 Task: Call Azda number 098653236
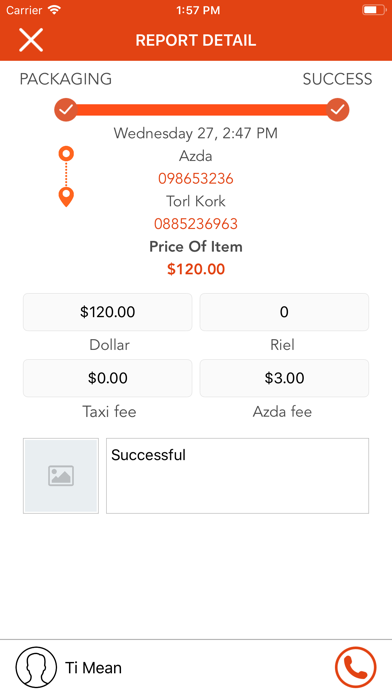(x=196, y=178)
